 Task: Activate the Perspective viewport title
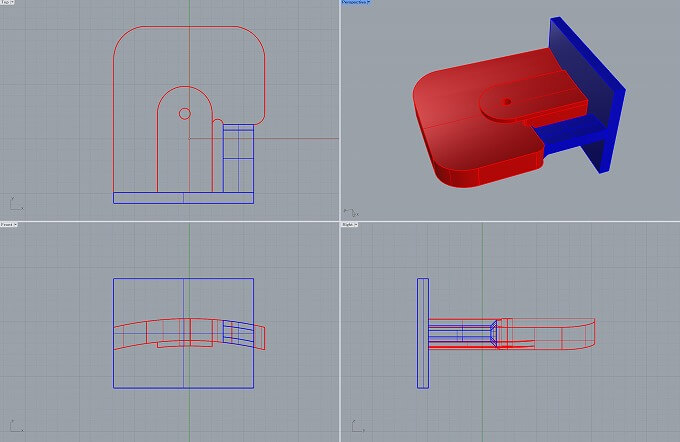355,3
